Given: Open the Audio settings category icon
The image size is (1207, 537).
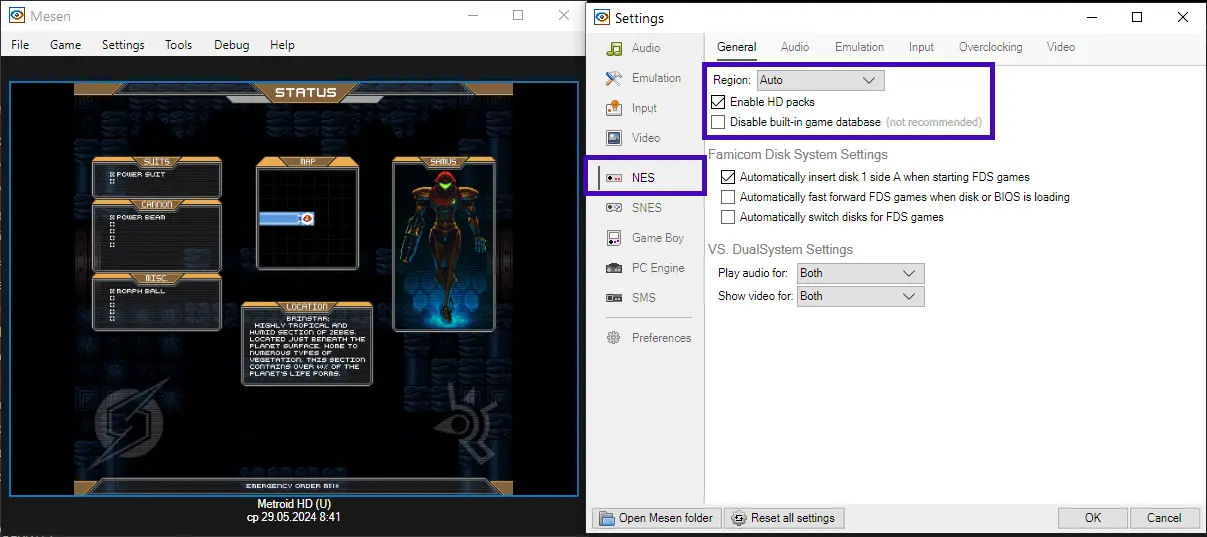Looking at the screenshot, I should [x=614, y=48].
